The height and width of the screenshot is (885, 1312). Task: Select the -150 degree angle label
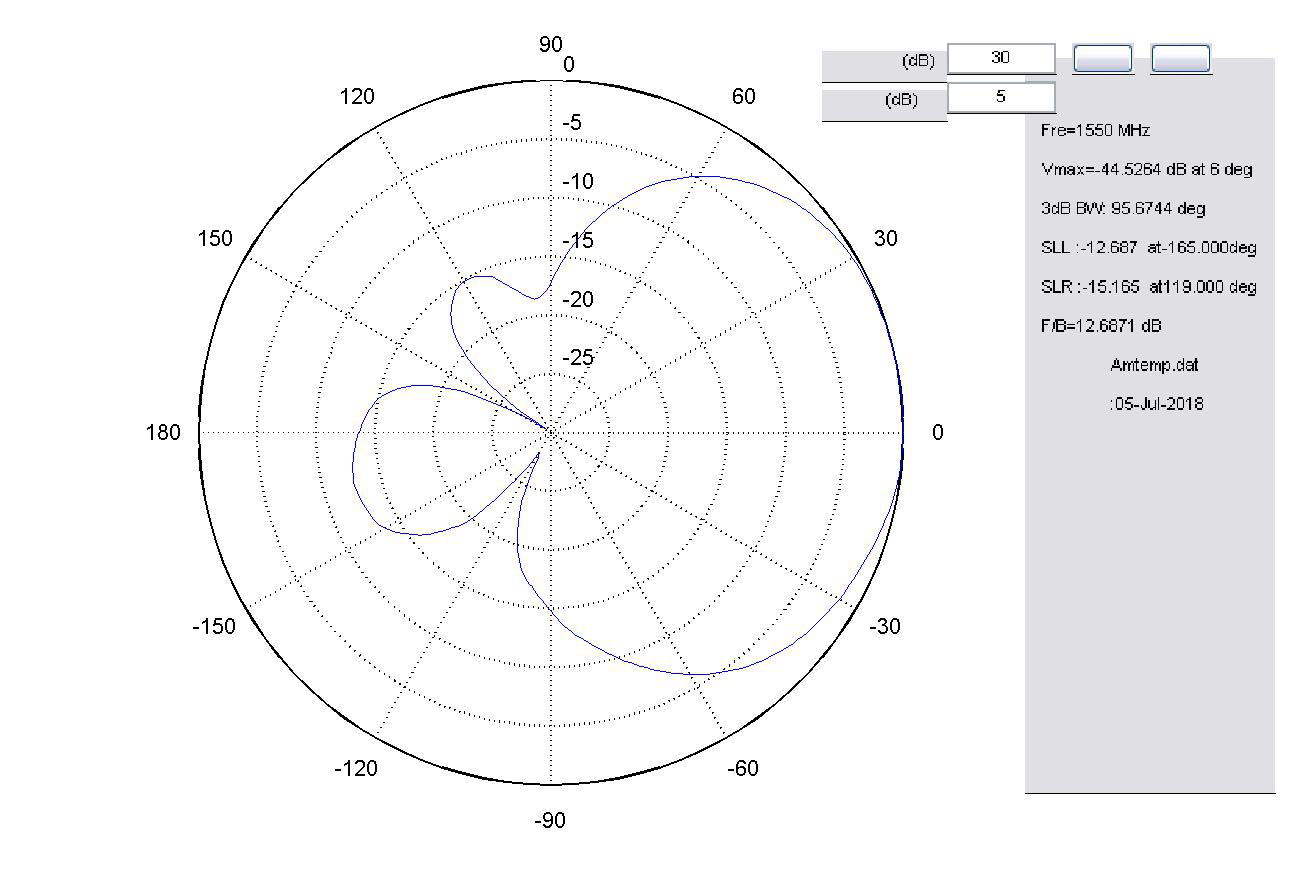point(213,627)
